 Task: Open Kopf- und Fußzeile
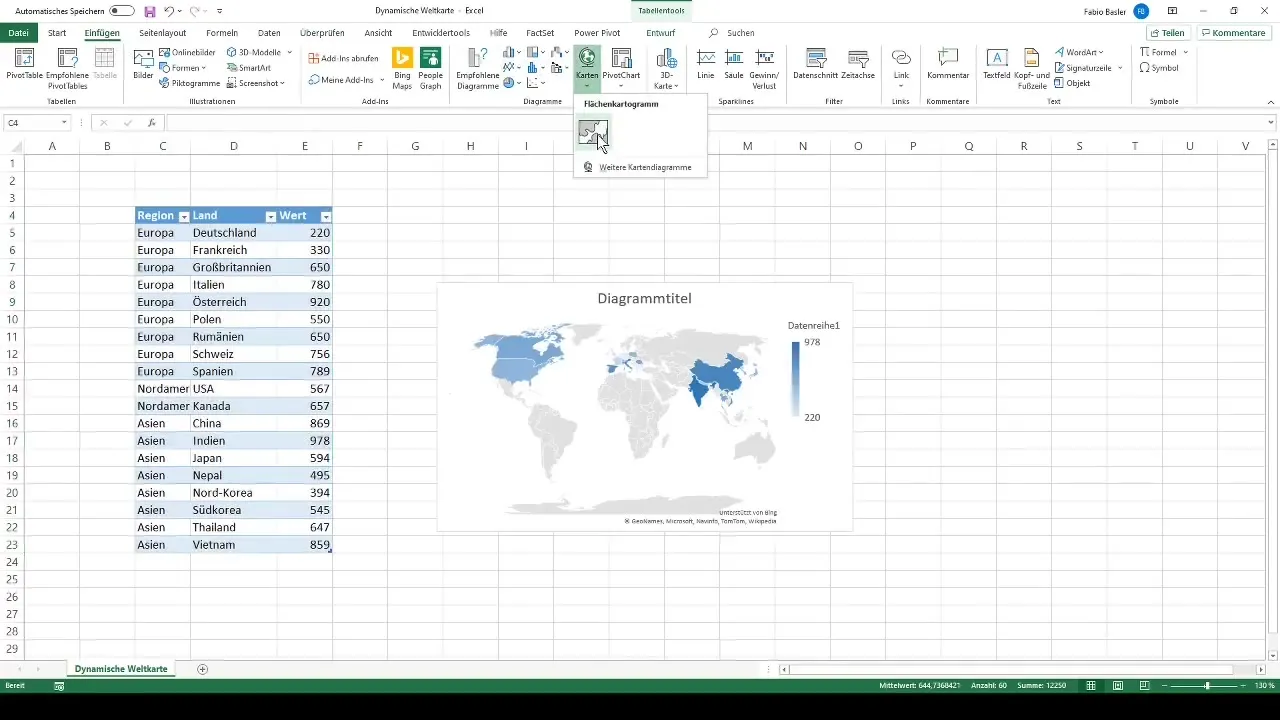1031,68
